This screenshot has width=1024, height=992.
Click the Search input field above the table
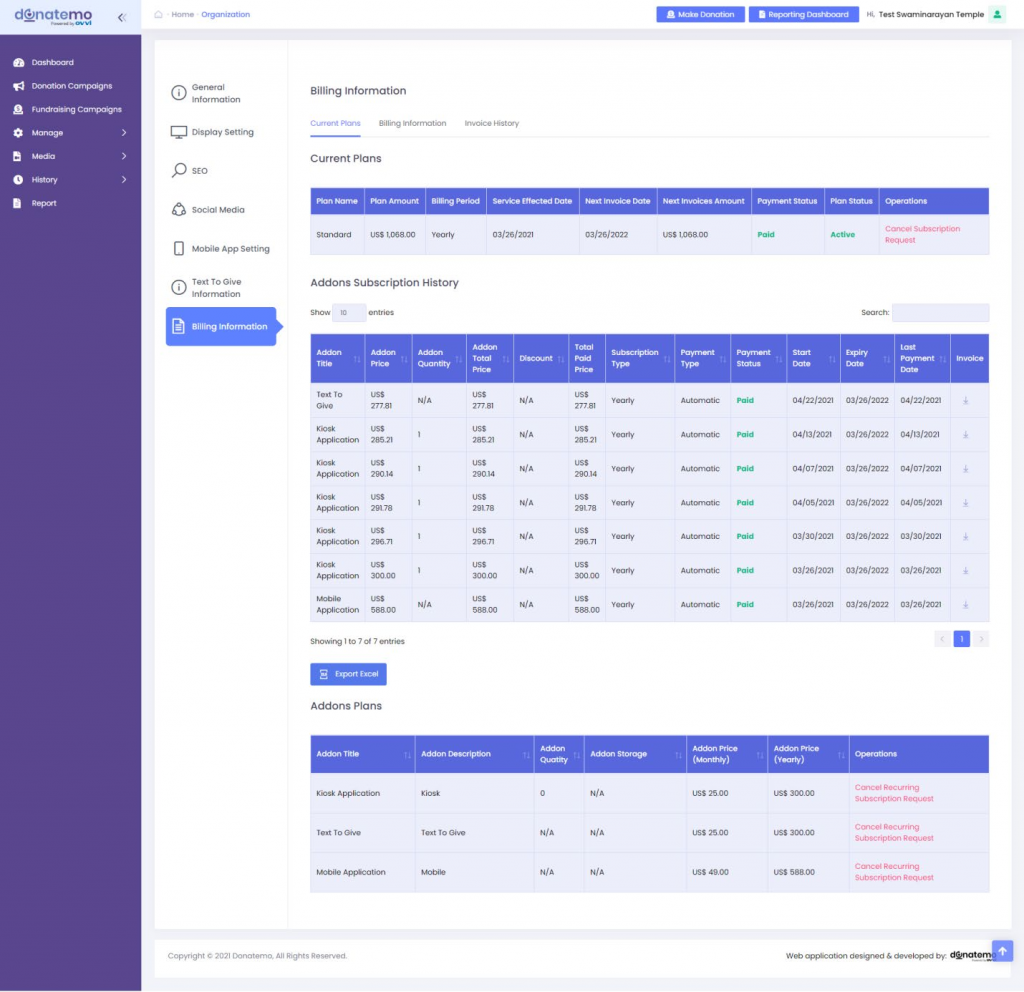click(x=940, y=312)
